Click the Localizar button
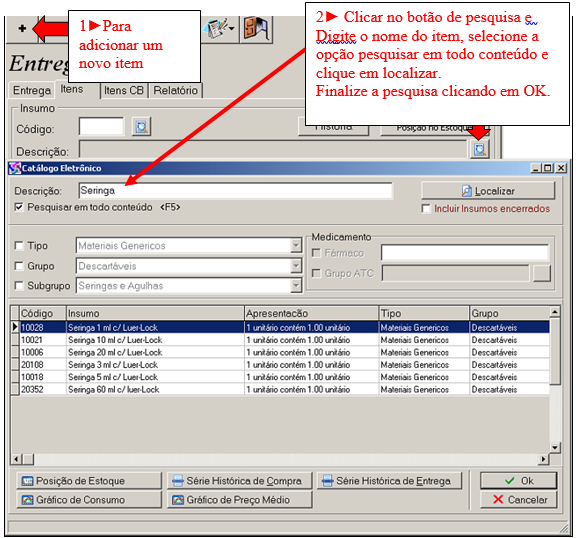 (488, 191)
